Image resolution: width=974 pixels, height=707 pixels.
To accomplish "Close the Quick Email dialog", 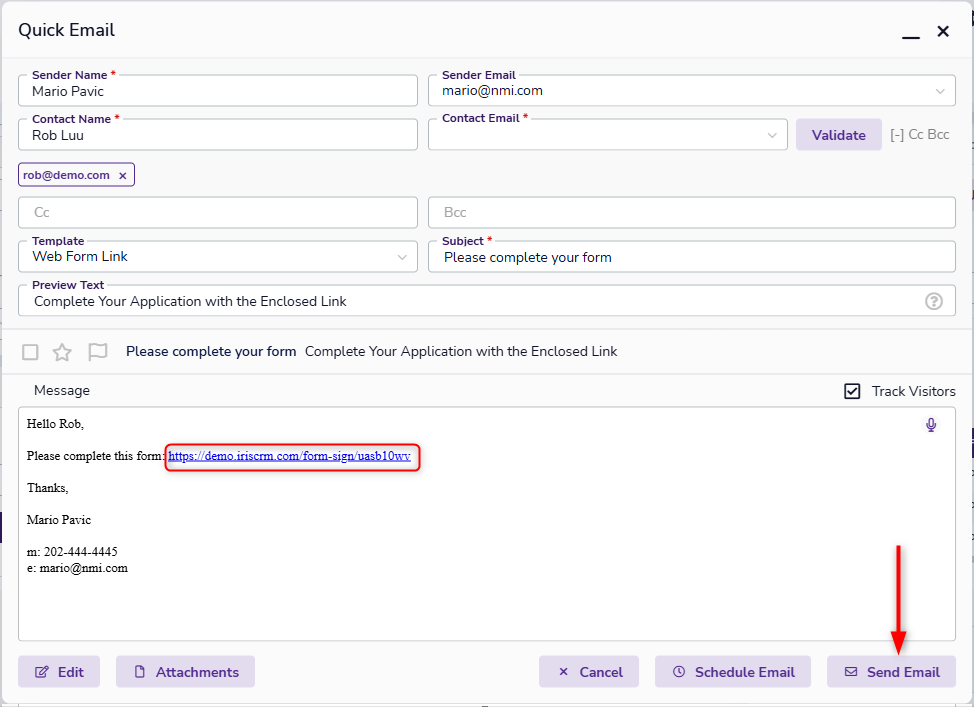I will [x=943, y=31].
